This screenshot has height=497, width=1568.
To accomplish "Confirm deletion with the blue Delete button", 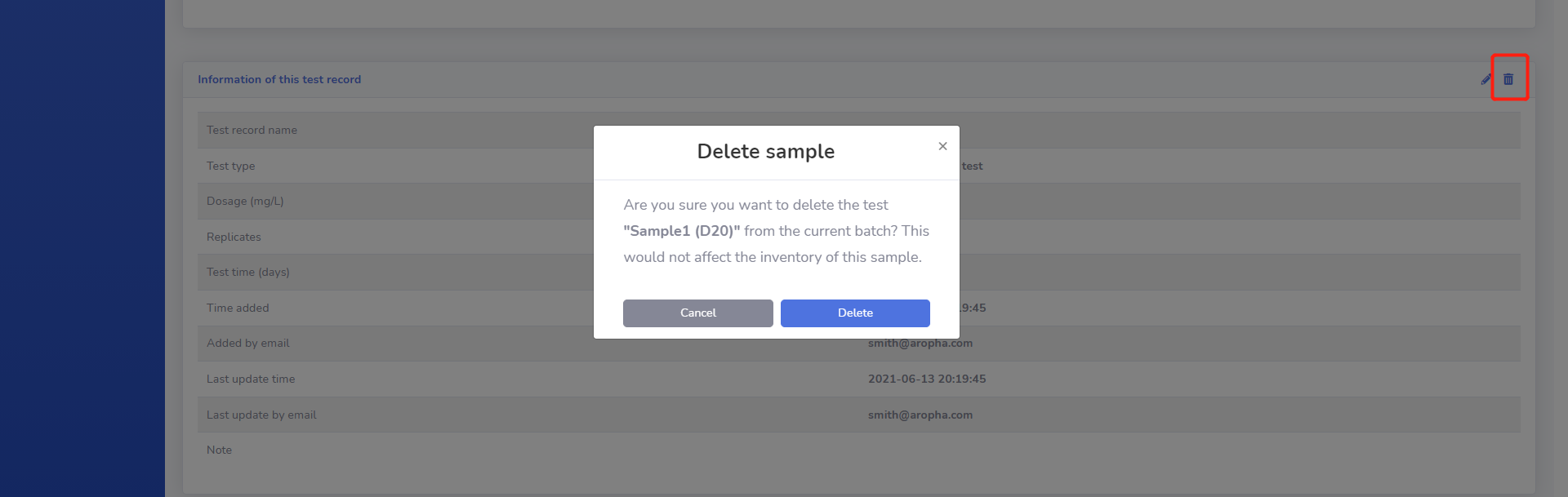I will (855, 313).
